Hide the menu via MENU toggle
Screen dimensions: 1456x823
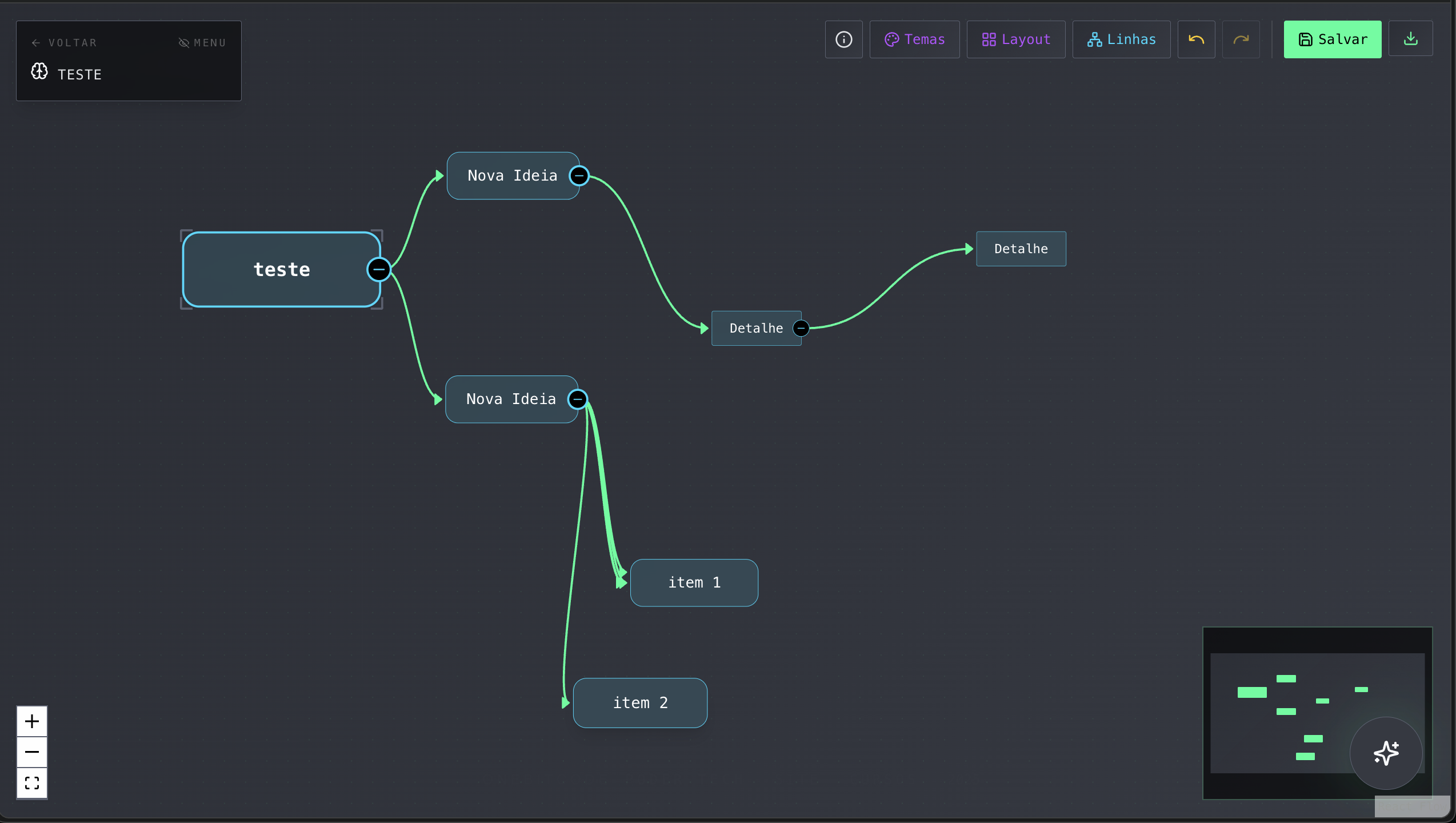click(202, 43)
